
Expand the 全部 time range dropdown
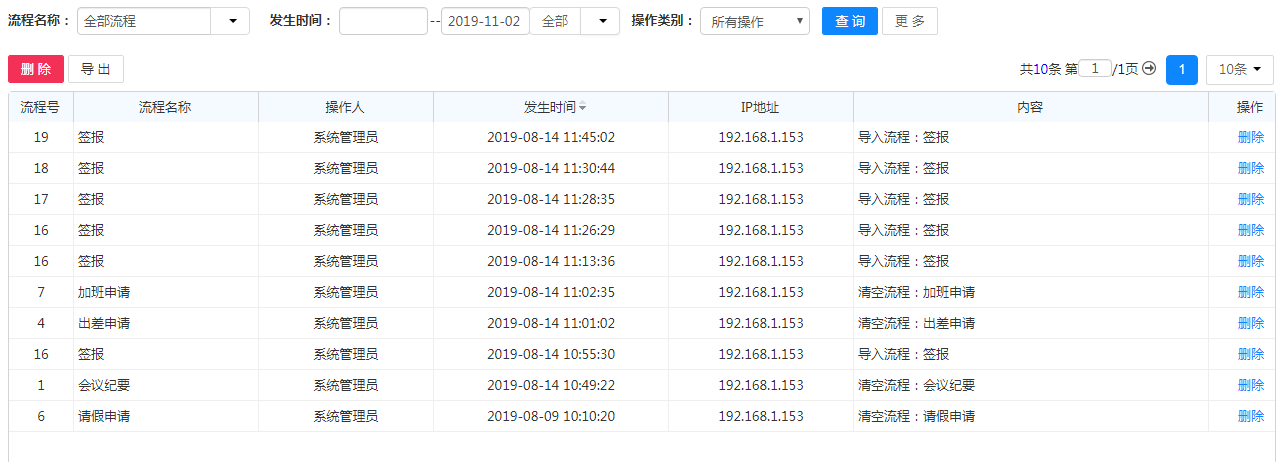click(600, 21)
